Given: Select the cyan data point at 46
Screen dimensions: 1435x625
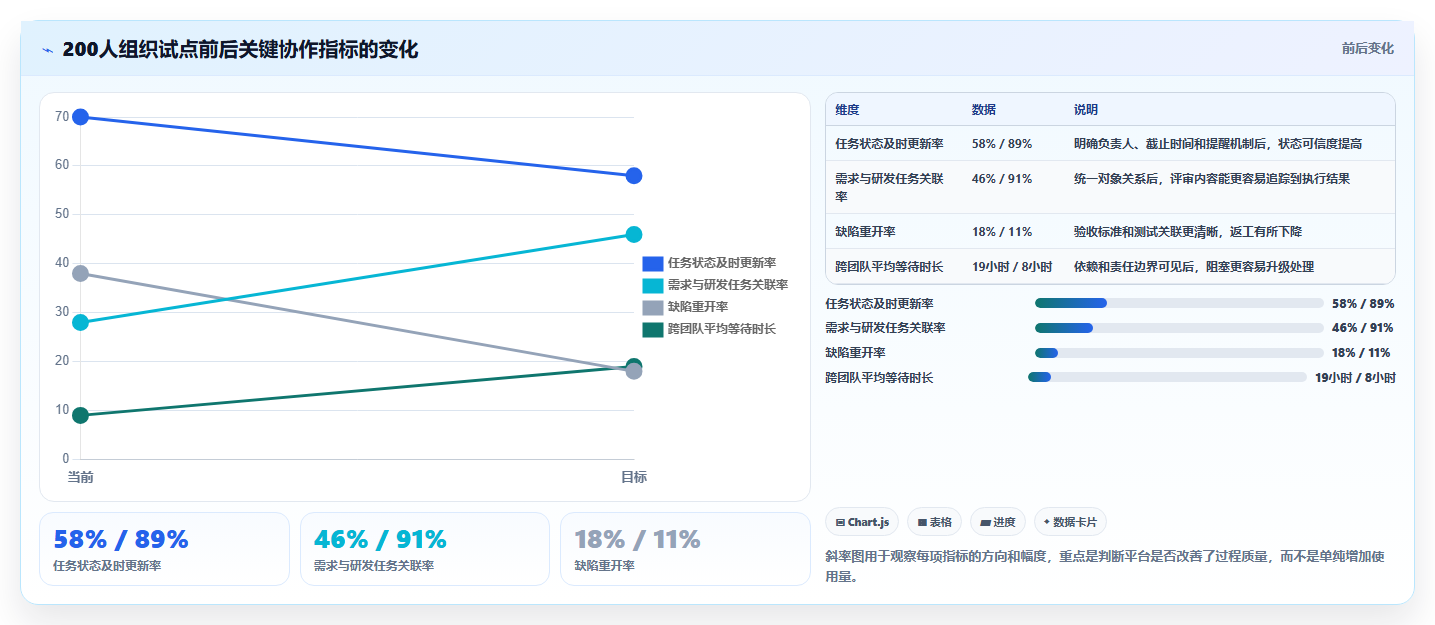Looking at the screenshot, I should 634,234.
